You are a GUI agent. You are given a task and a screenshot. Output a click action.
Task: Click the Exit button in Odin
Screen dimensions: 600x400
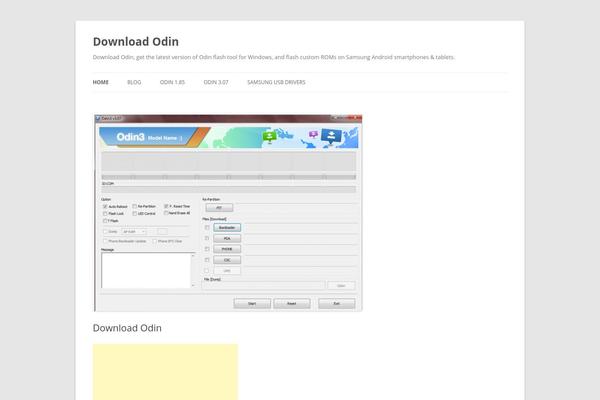(337, 304)
